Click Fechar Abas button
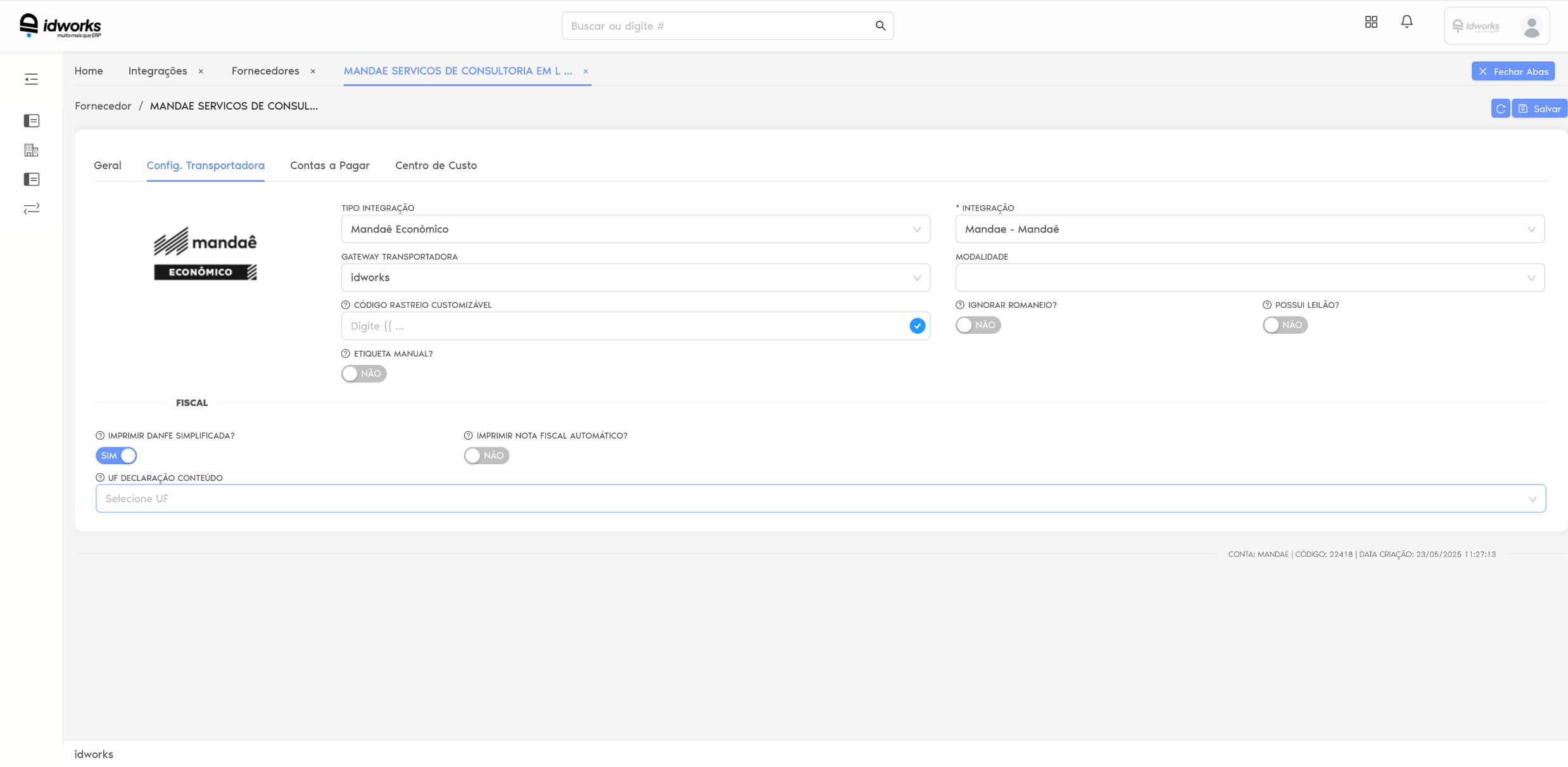1568x767 pixels. coord(1513,72)
